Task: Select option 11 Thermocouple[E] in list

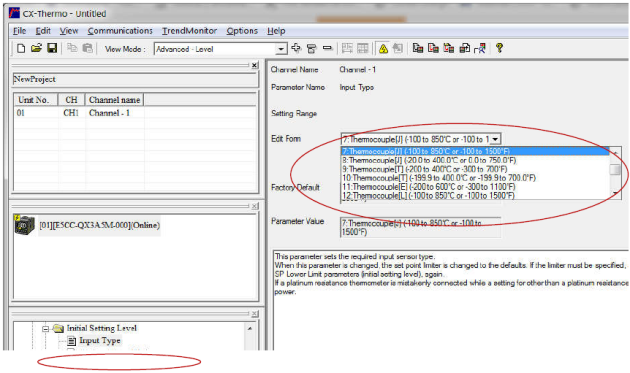Action: pos(428,187)
